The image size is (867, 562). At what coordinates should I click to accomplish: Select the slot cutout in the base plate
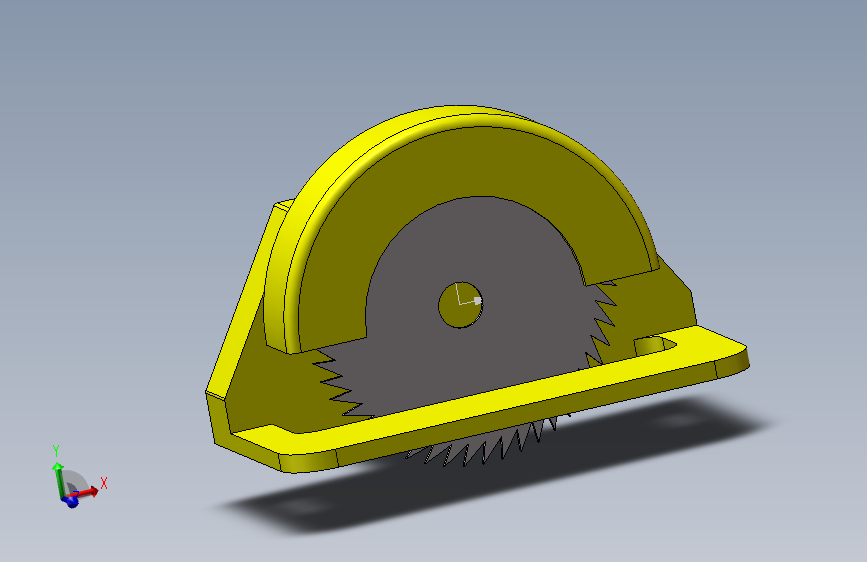tap(654, 345)
